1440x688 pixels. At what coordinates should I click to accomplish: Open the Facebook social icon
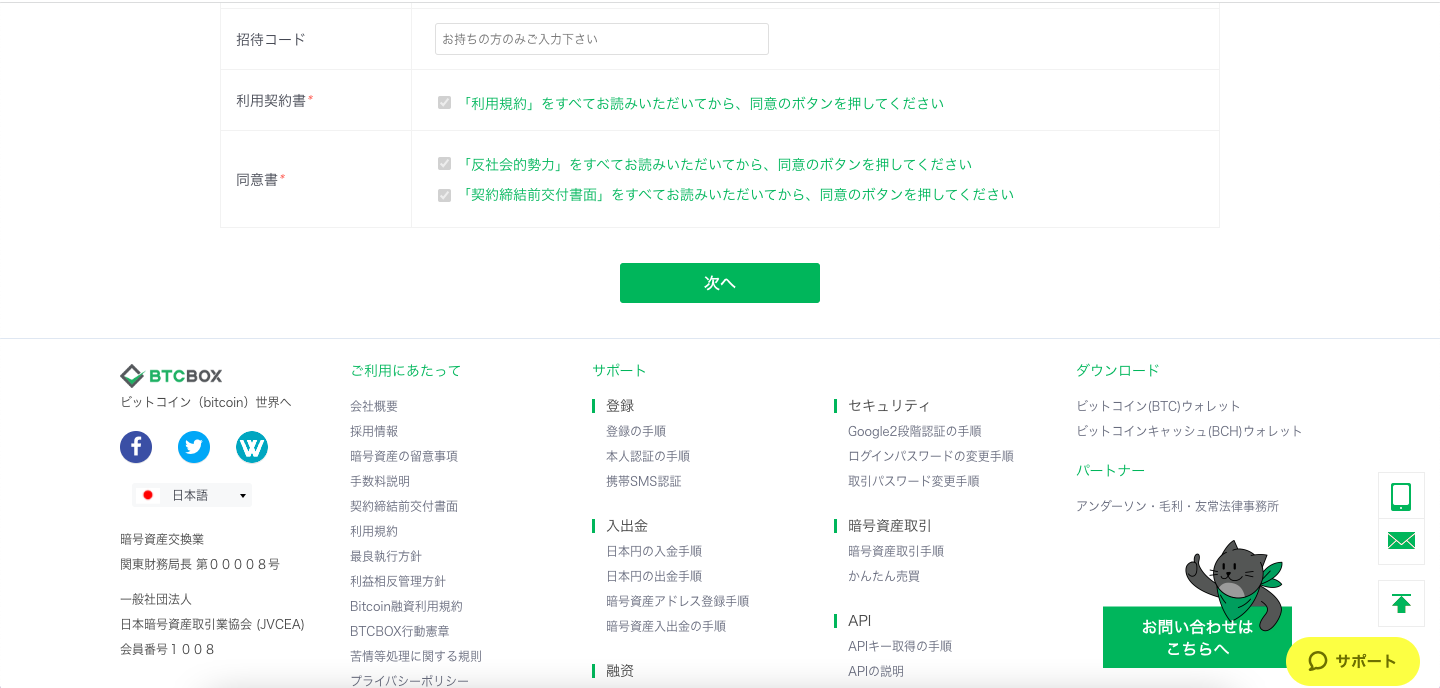click(136, 447)
